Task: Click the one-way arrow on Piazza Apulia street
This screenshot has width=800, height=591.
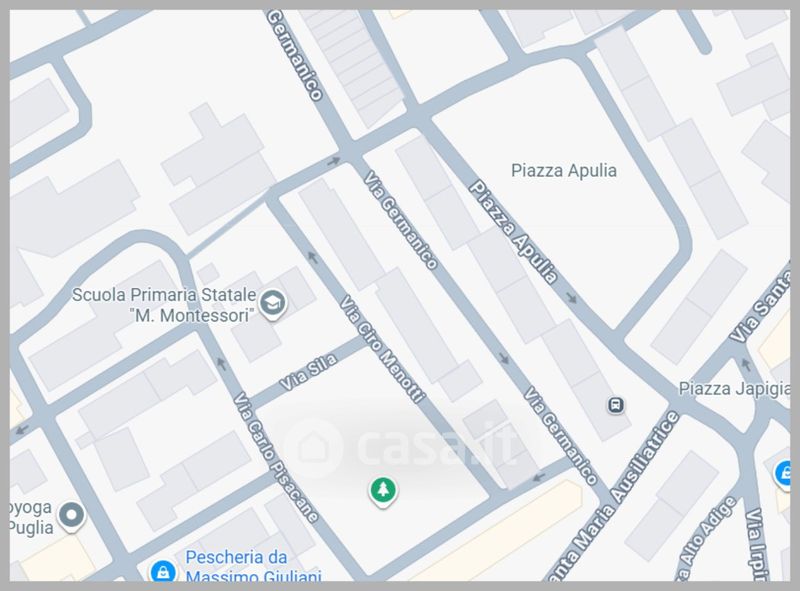Action: pos(571,298)
